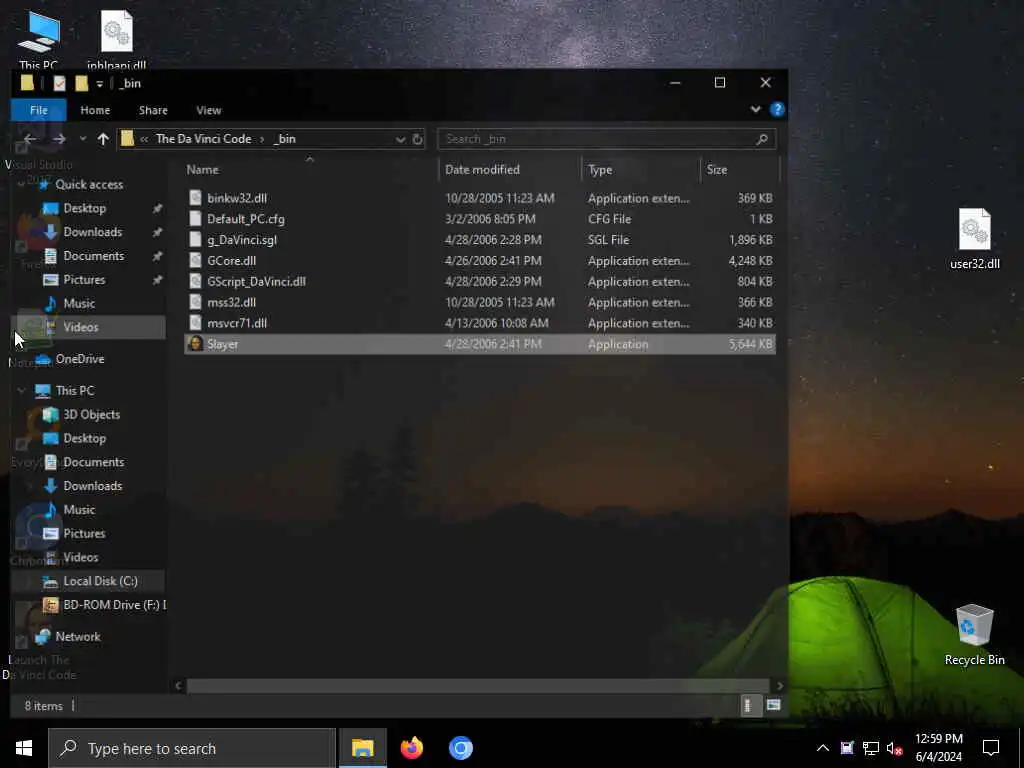
Task: Open the Home ribbon tab
Action: click(95, 110)
